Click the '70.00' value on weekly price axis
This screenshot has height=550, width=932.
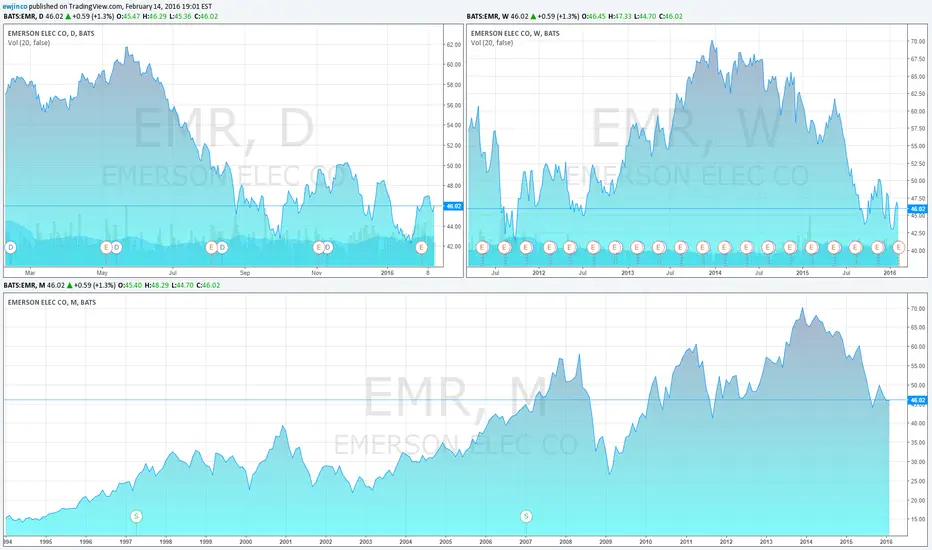(918, 41)
